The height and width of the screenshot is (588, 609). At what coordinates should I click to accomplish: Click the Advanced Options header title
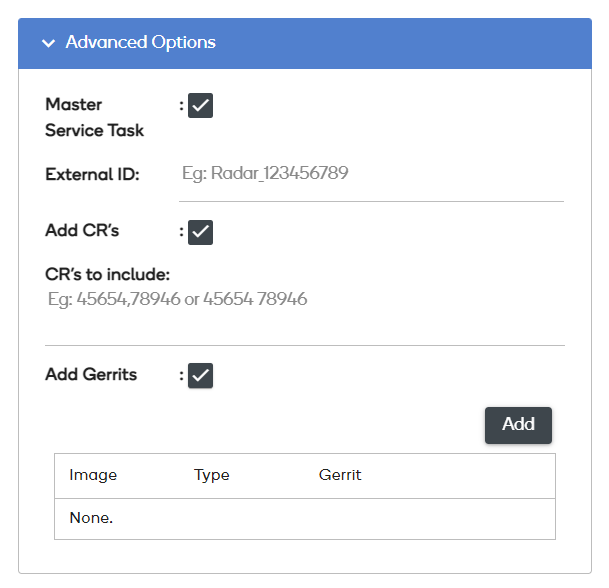[x=140, y=43]
